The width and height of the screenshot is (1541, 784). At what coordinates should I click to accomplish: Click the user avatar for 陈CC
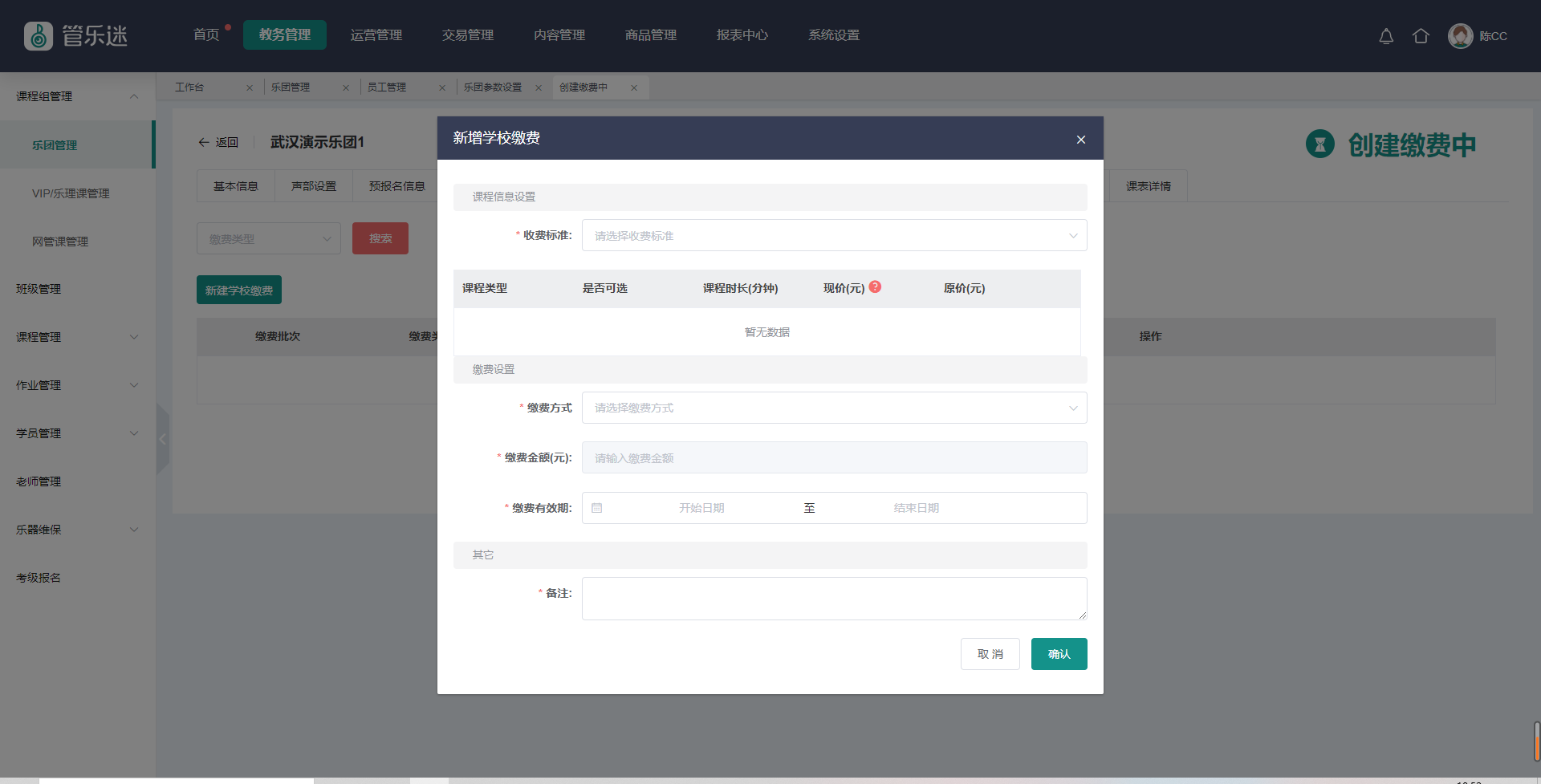pyautogui.click(x=1460, y=36)
